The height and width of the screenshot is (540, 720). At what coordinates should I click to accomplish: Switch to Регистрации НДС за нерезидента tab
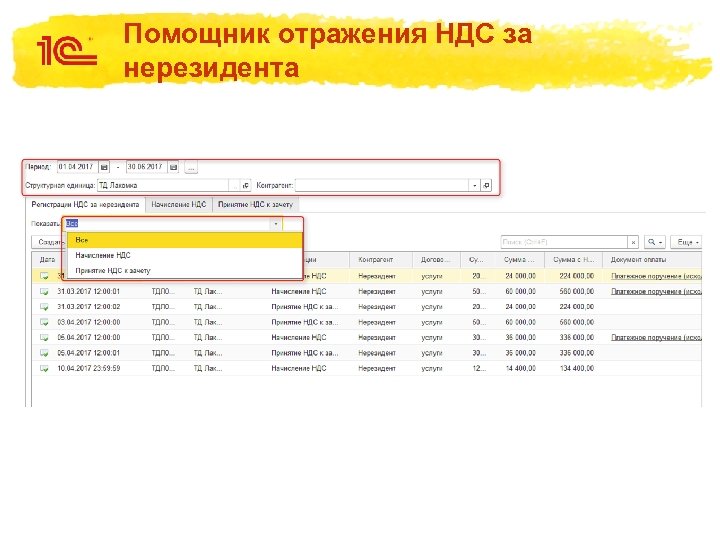[x=85, y=204]
